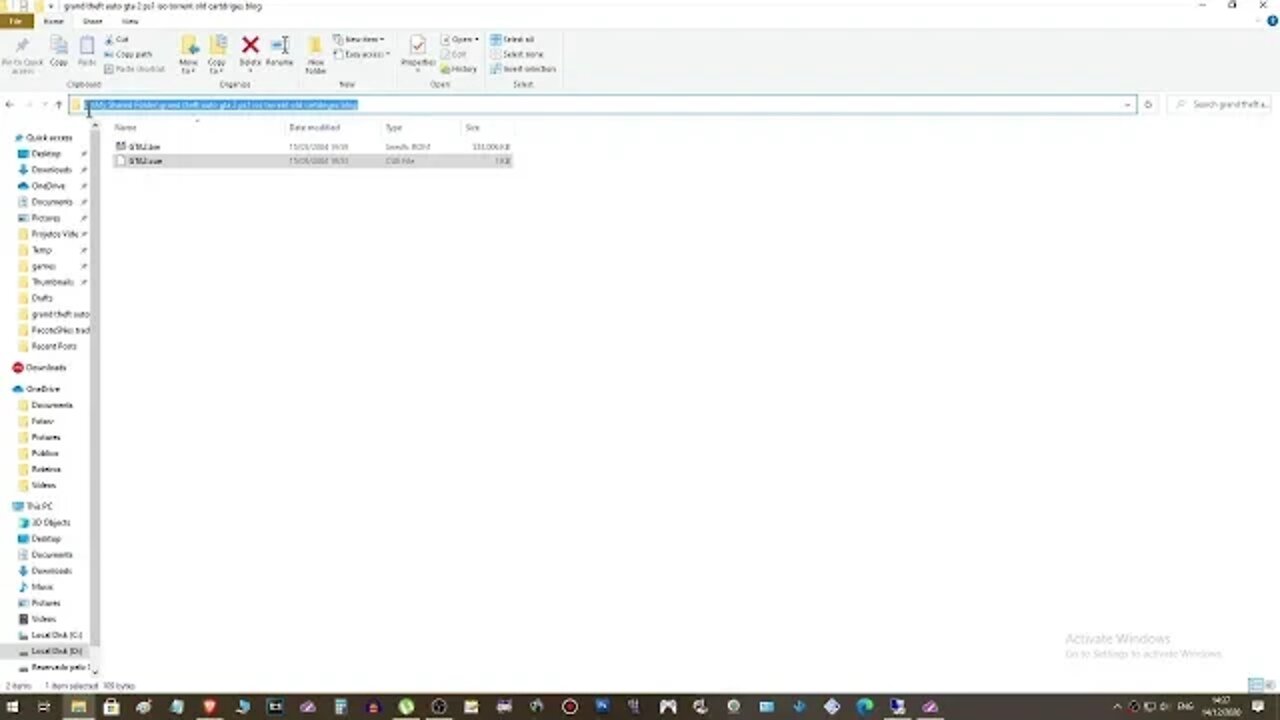Viewport: 1280px width, 720px height.
Task: Open the Easy access dropdown
Action: coord(363,54)
